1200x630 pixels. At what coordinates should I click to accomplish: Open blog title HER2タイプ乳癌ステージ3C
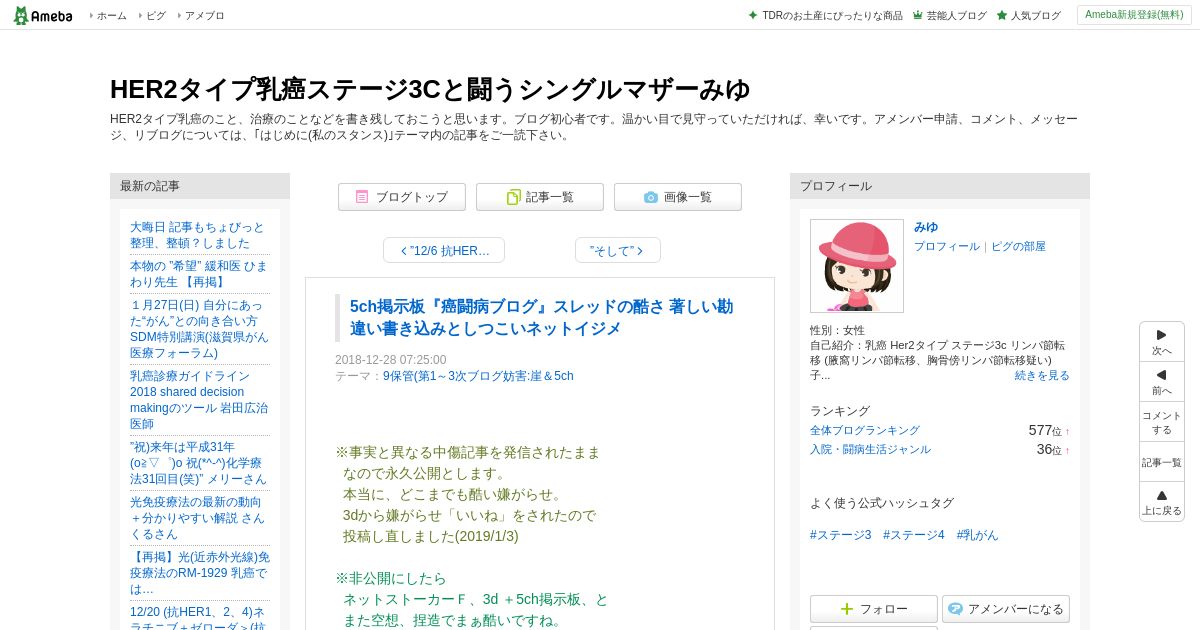coord(430,89)
